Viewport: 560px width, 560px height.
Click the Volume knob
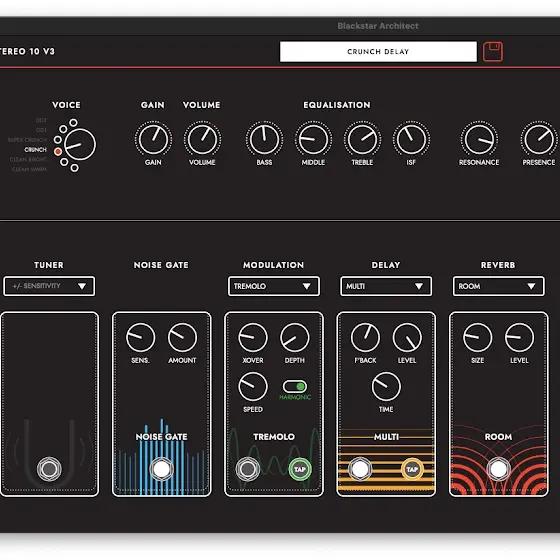202,139
